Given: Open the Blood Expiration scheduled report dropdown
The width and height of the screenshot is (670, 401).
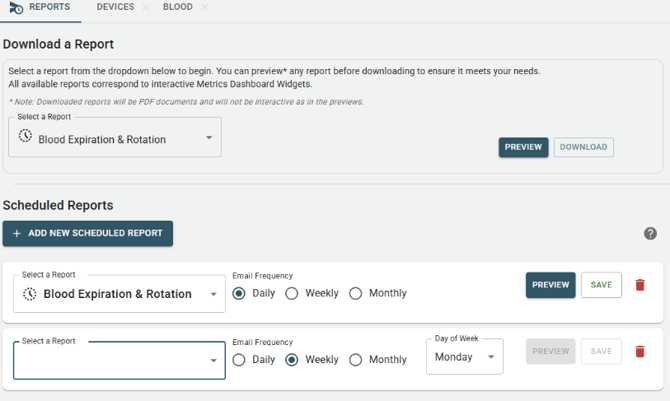Looking at the screenshot, I should point(214,295).
